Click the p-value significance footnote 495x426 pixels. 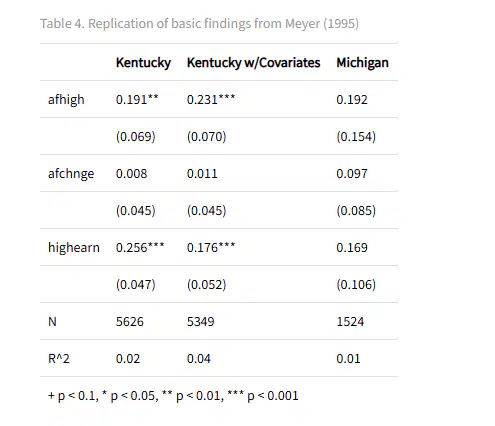[x=173, y=396]
